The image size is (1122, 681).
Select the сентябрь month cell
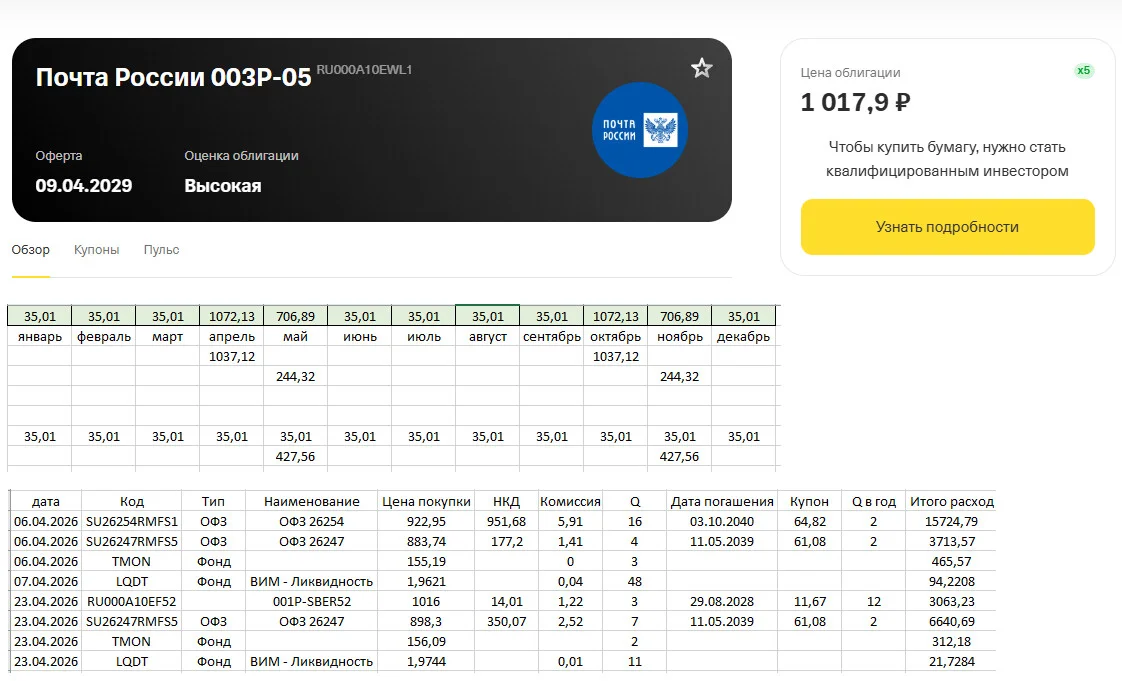click(x=552, y=336)
